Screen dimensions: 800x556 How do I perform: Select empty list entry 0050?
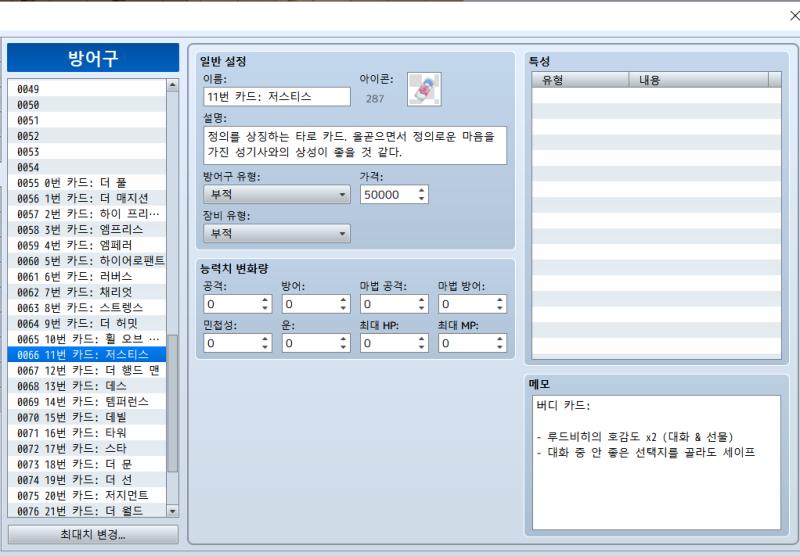87,105
